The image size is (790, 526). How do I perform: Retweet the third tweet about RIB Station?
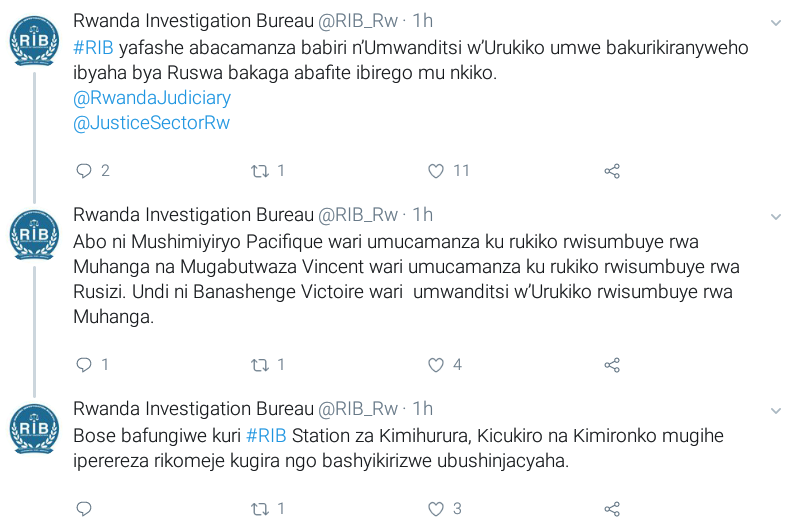coord(260,509)
